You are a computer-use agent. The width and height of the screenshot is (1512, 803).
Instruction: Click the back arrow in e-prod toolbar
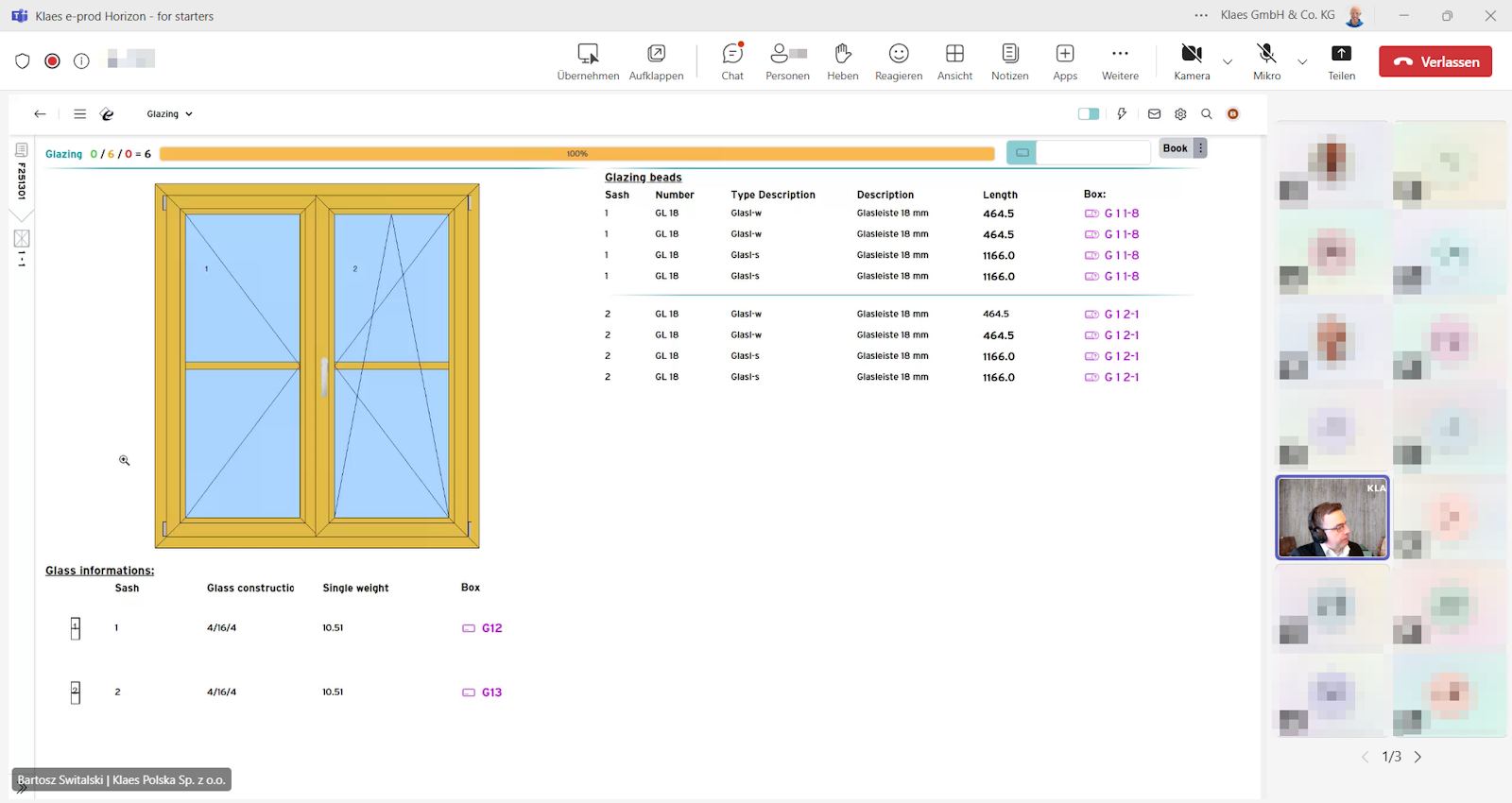click(40, 114)
